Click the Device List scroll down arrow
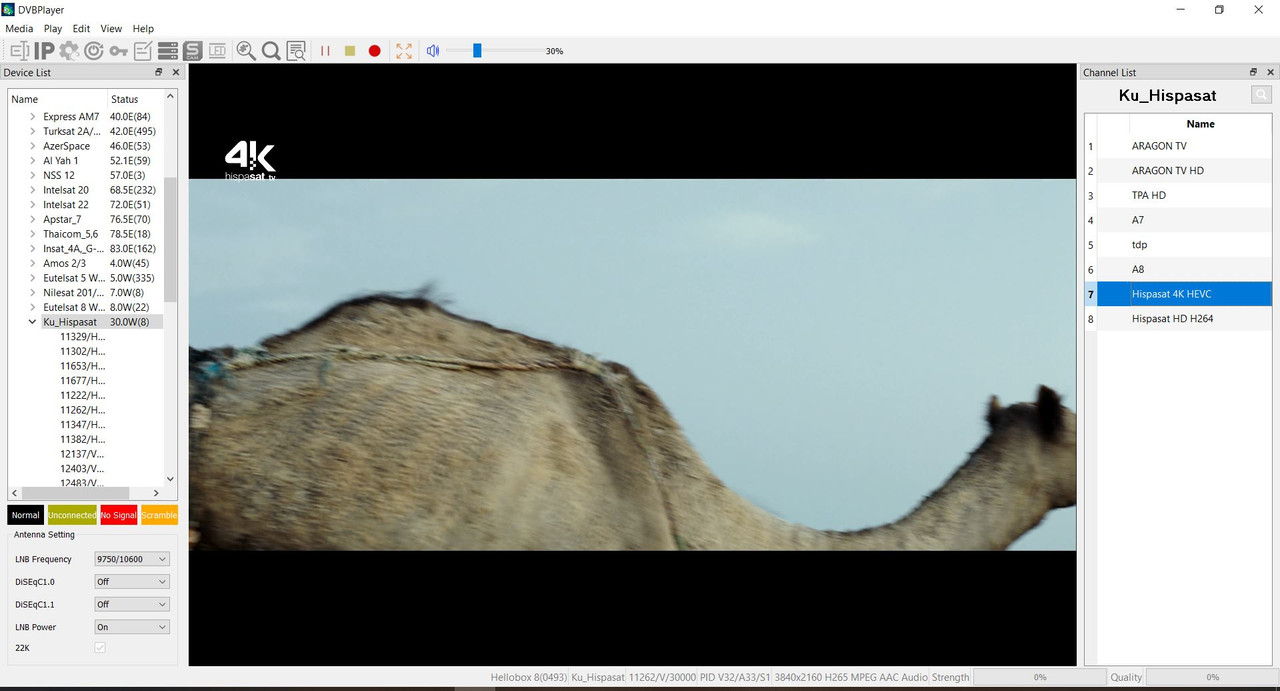Screen dimensions: 1280x691 click(x=170, y=479)
